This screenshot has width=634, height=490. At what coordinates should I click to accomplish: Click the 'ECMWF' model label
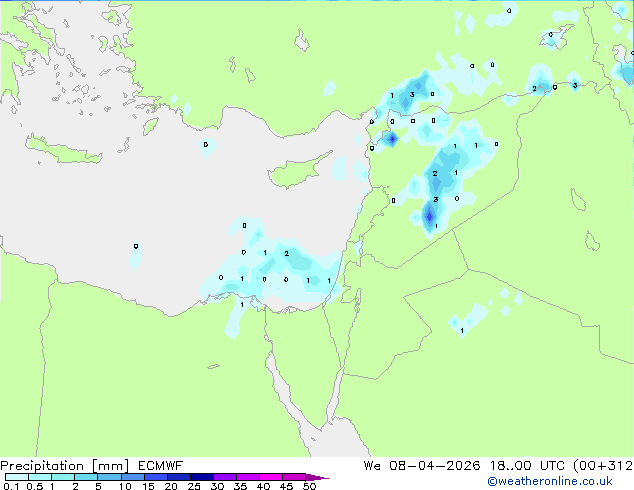[161, 466]
